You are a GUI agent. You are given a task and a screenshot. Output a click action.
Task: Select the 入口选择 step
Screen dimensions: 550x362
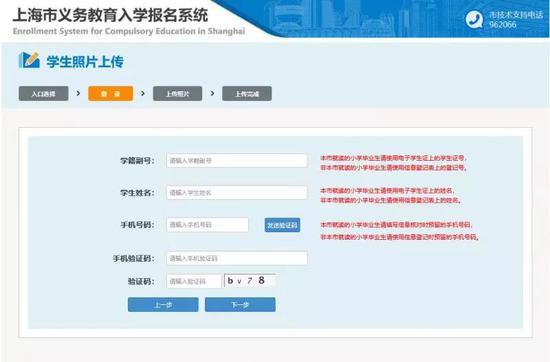(43, 94)
